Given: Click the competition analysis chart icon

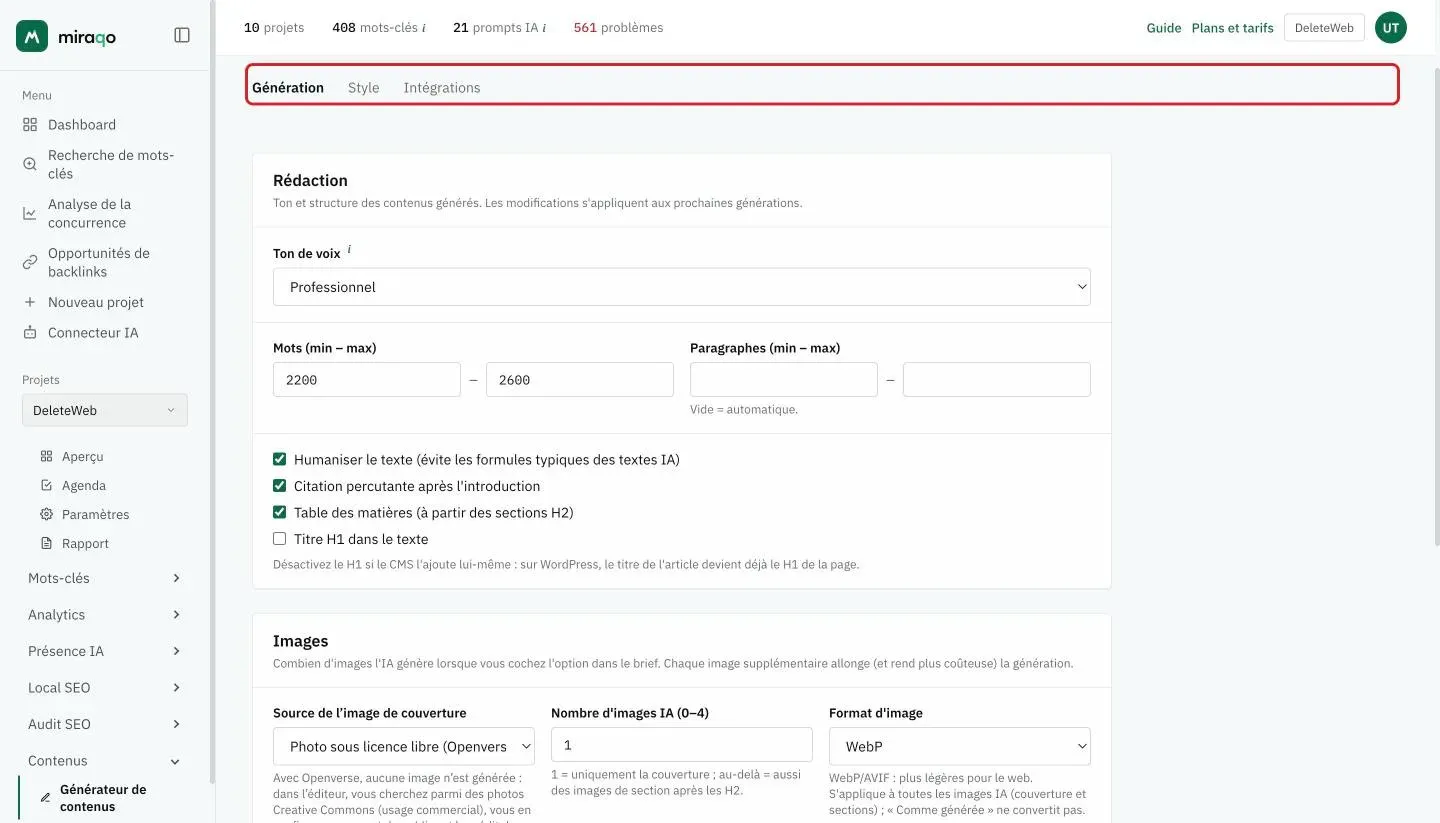Looking at the screenshot, I should 30,213.
